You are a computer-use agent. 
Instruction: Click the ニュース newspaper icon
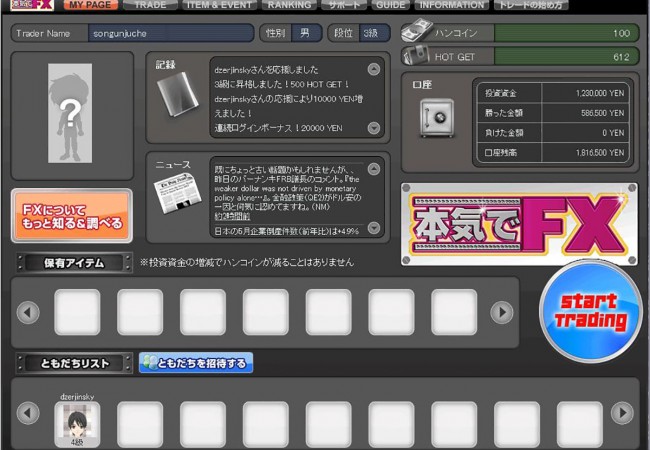tap(177, 193)
